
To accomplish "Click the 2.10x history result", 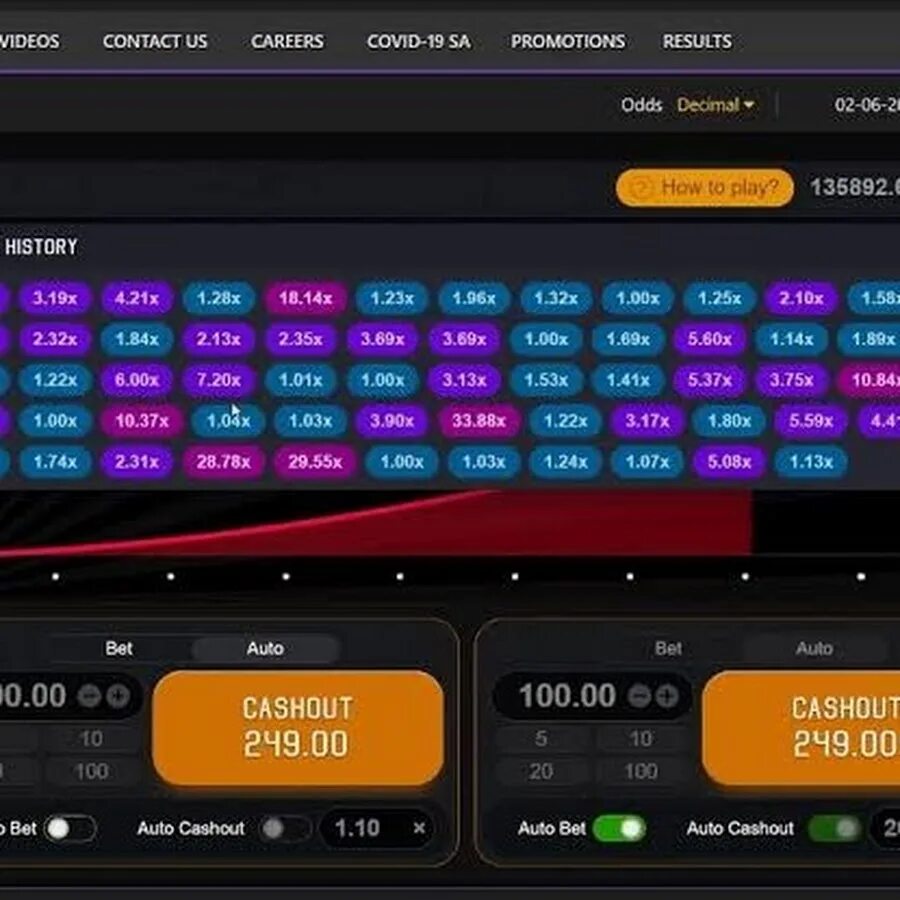I will 801,298.
